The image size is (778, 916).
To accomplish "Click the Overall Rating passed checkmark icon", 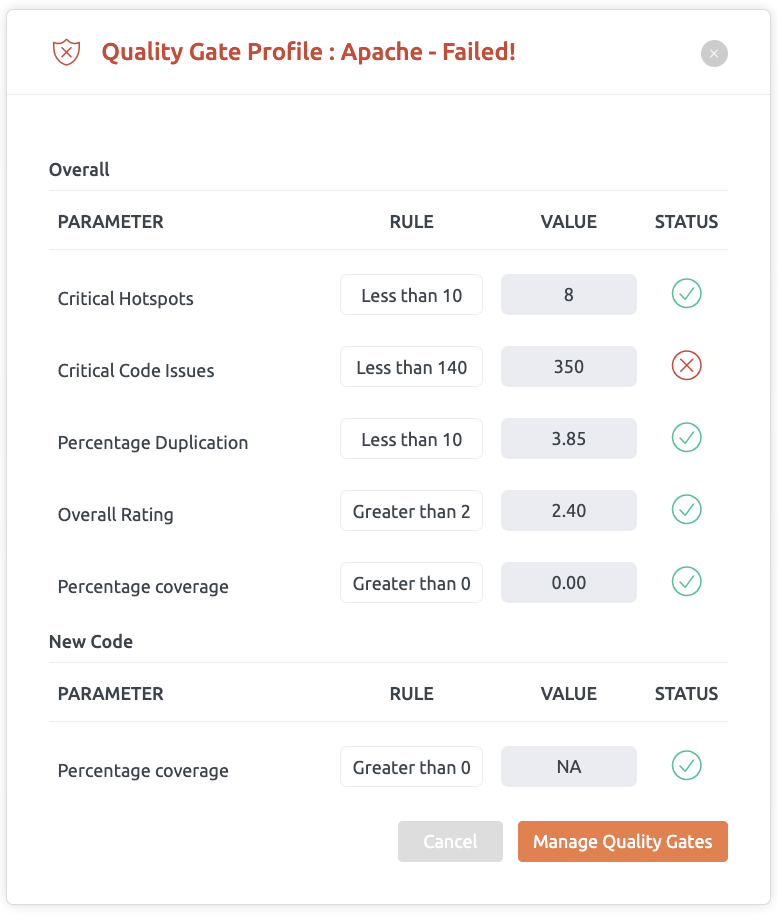I will 686,510.
